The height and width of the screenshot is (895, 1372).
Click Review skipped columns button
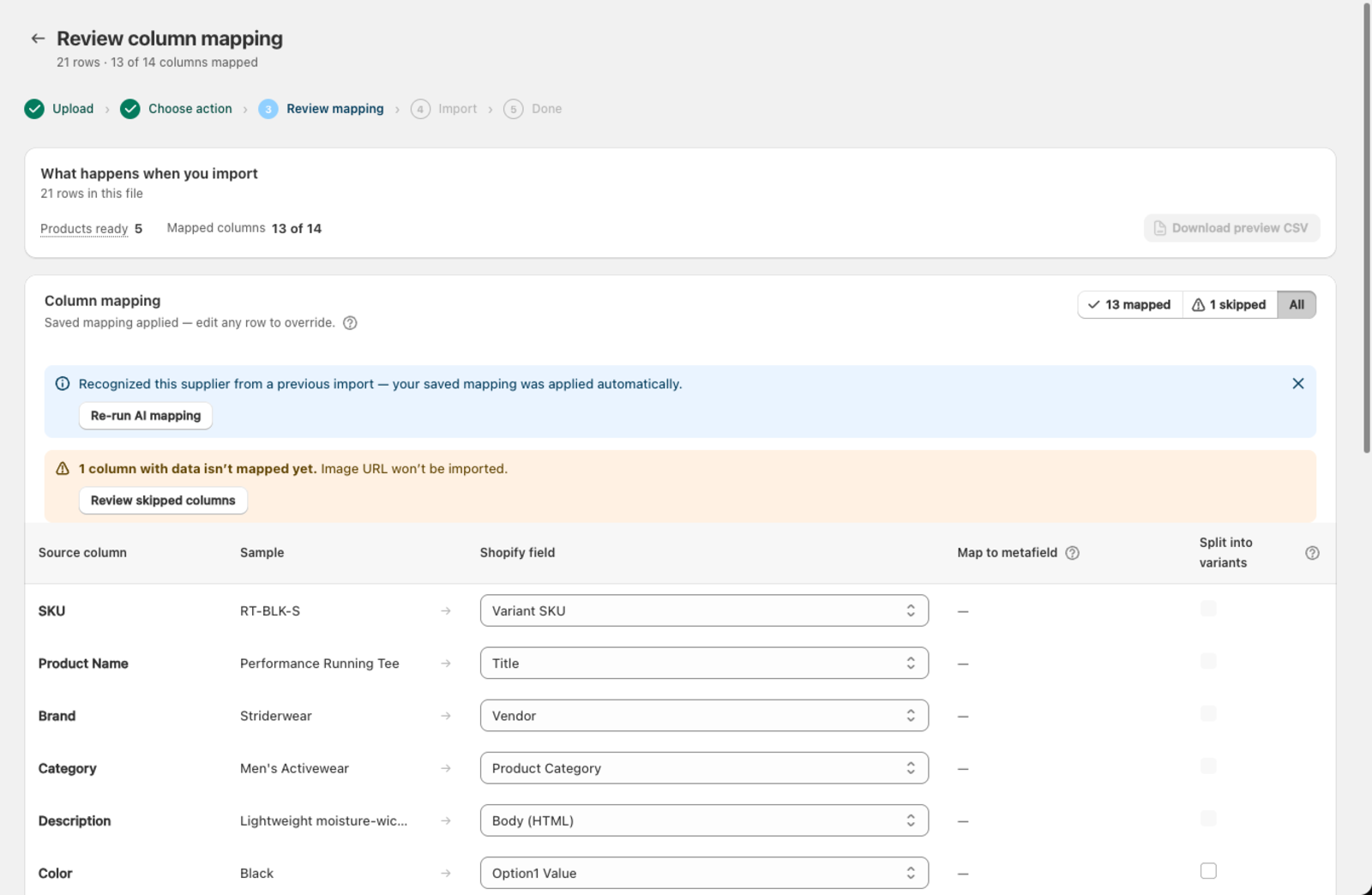163,501
